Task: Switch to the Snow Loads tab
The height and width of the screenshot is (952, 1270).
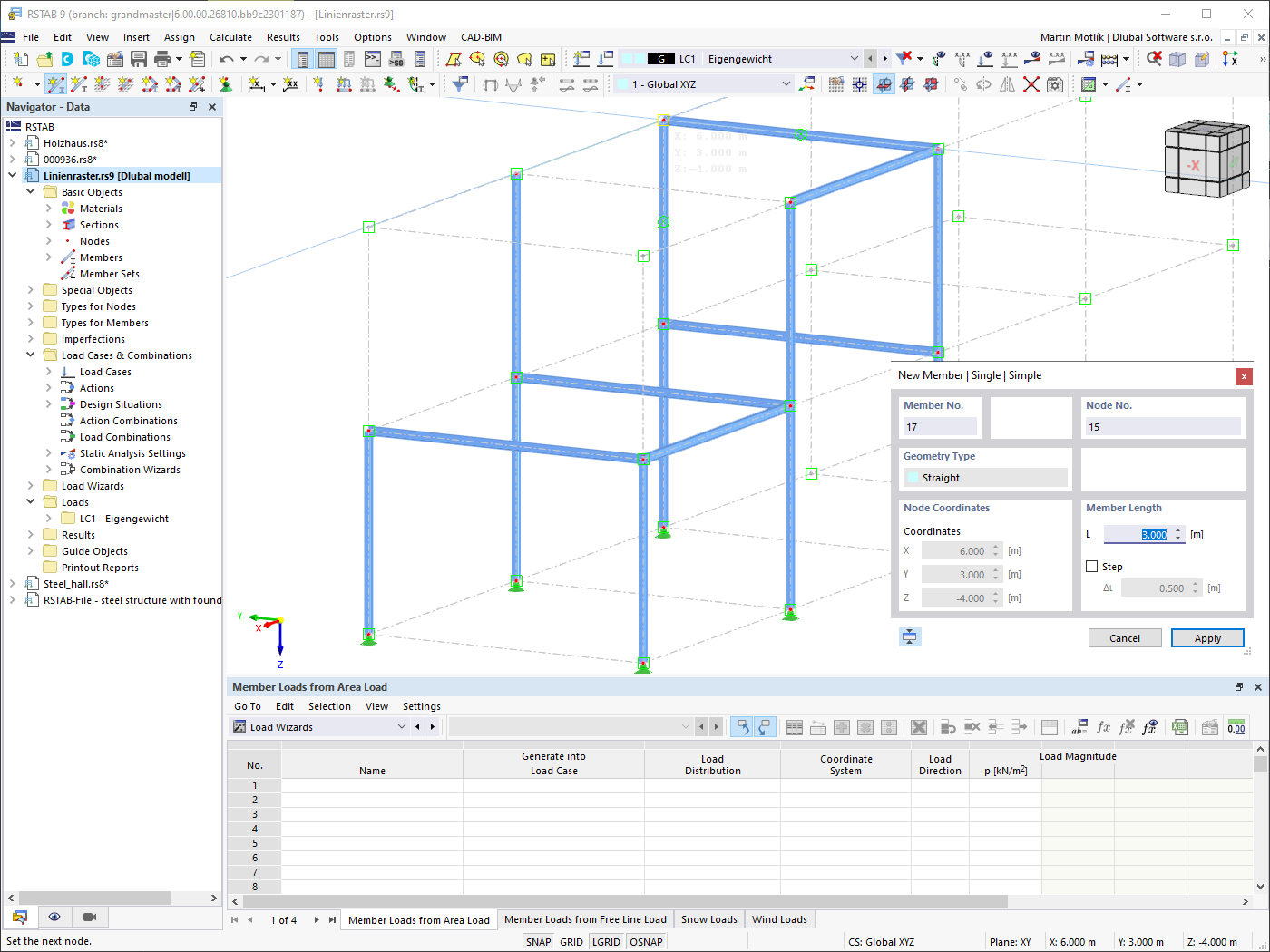Action: tap(709, 919)
